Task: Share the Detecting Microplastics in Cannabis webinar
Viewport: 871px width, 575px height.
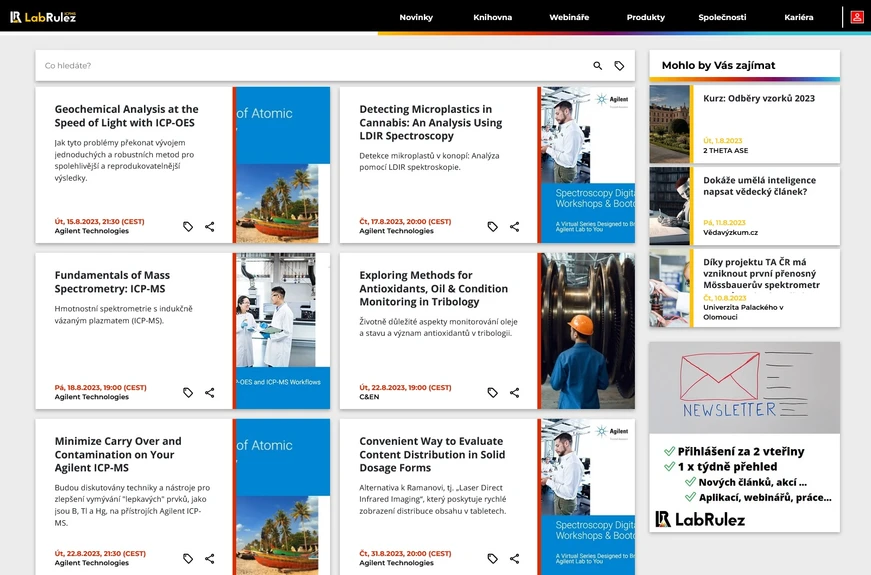Action: [514, 227]
